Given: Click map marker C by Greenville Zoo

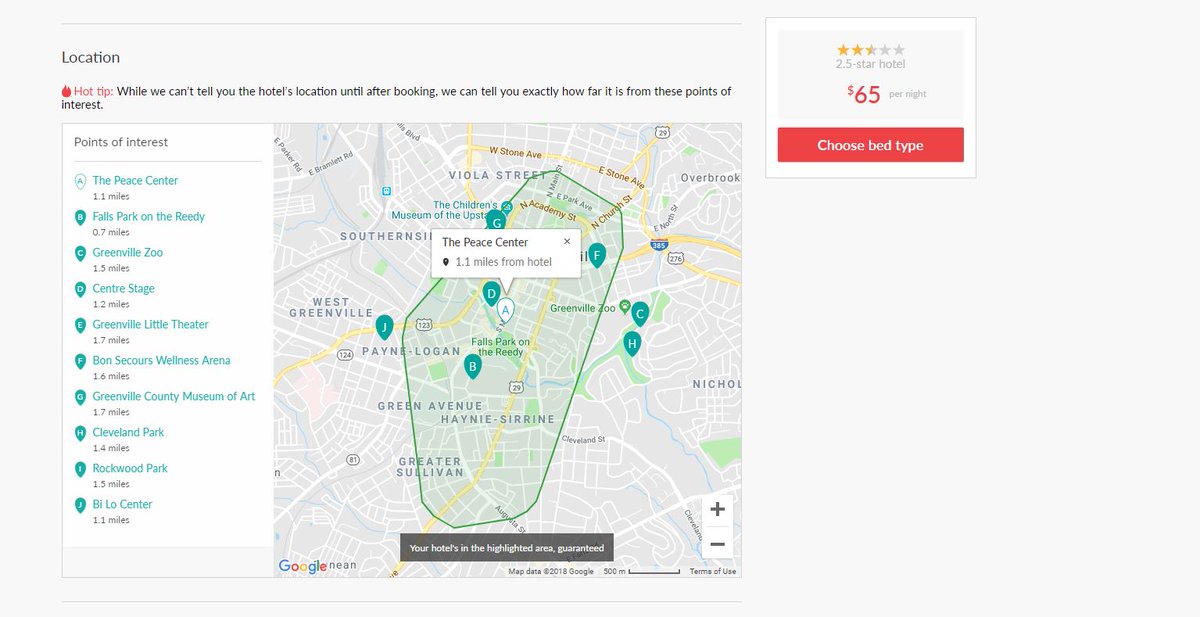Looking at the screenshot, I should coord(640,313).
